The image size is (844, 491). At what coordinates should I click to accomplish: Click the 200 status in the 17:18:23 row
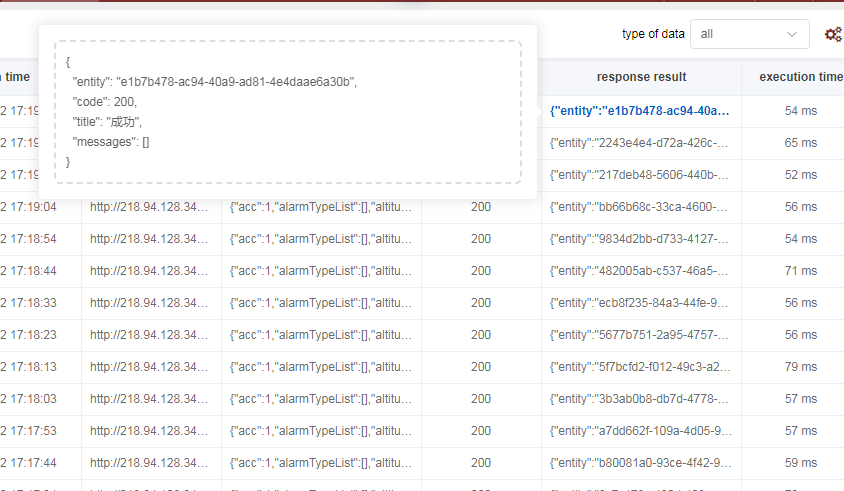481,335
